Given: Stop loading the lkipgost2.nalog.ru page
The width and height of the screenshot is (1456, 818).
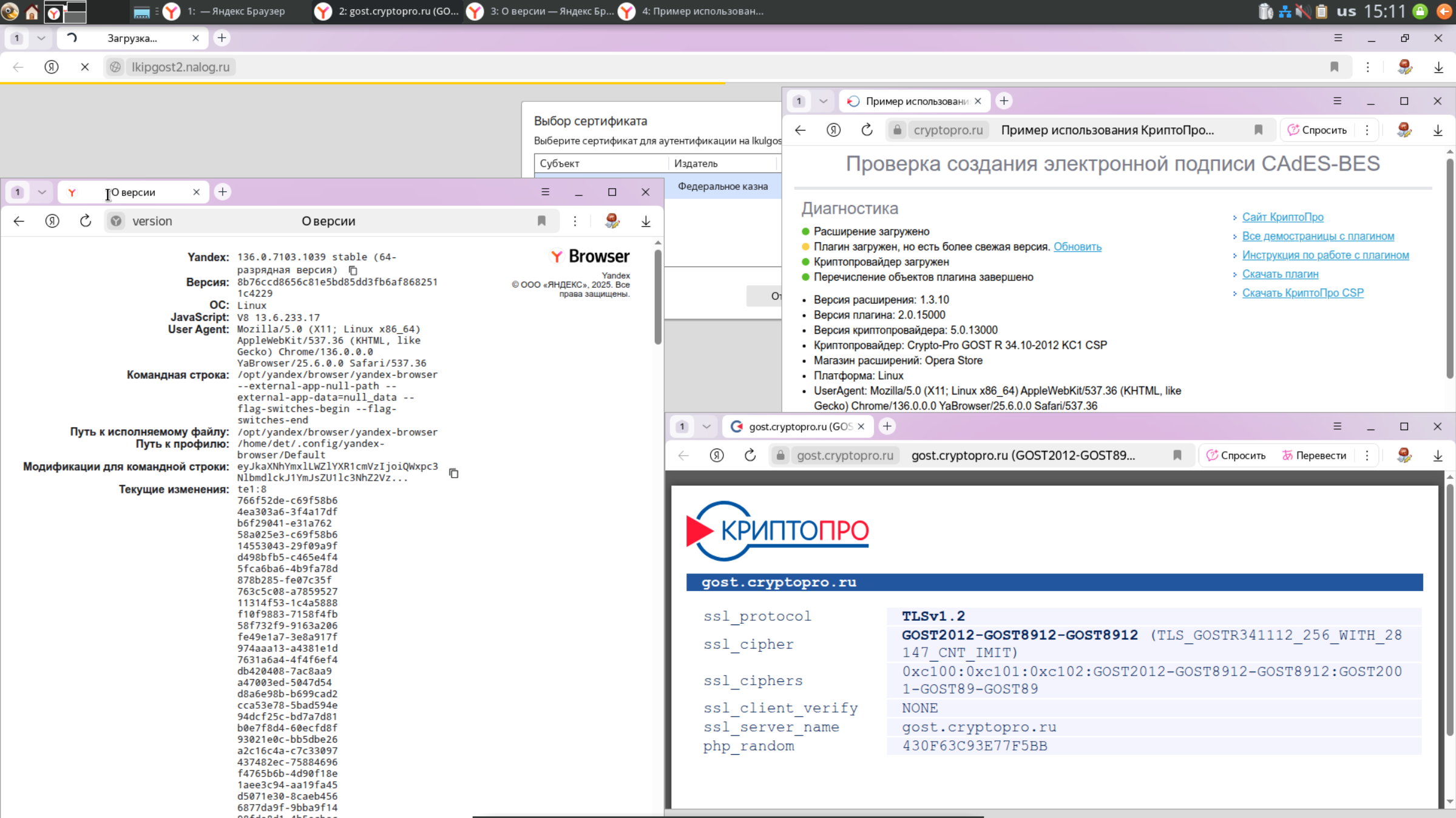Looking at the screenshot, I should (85, 67).
